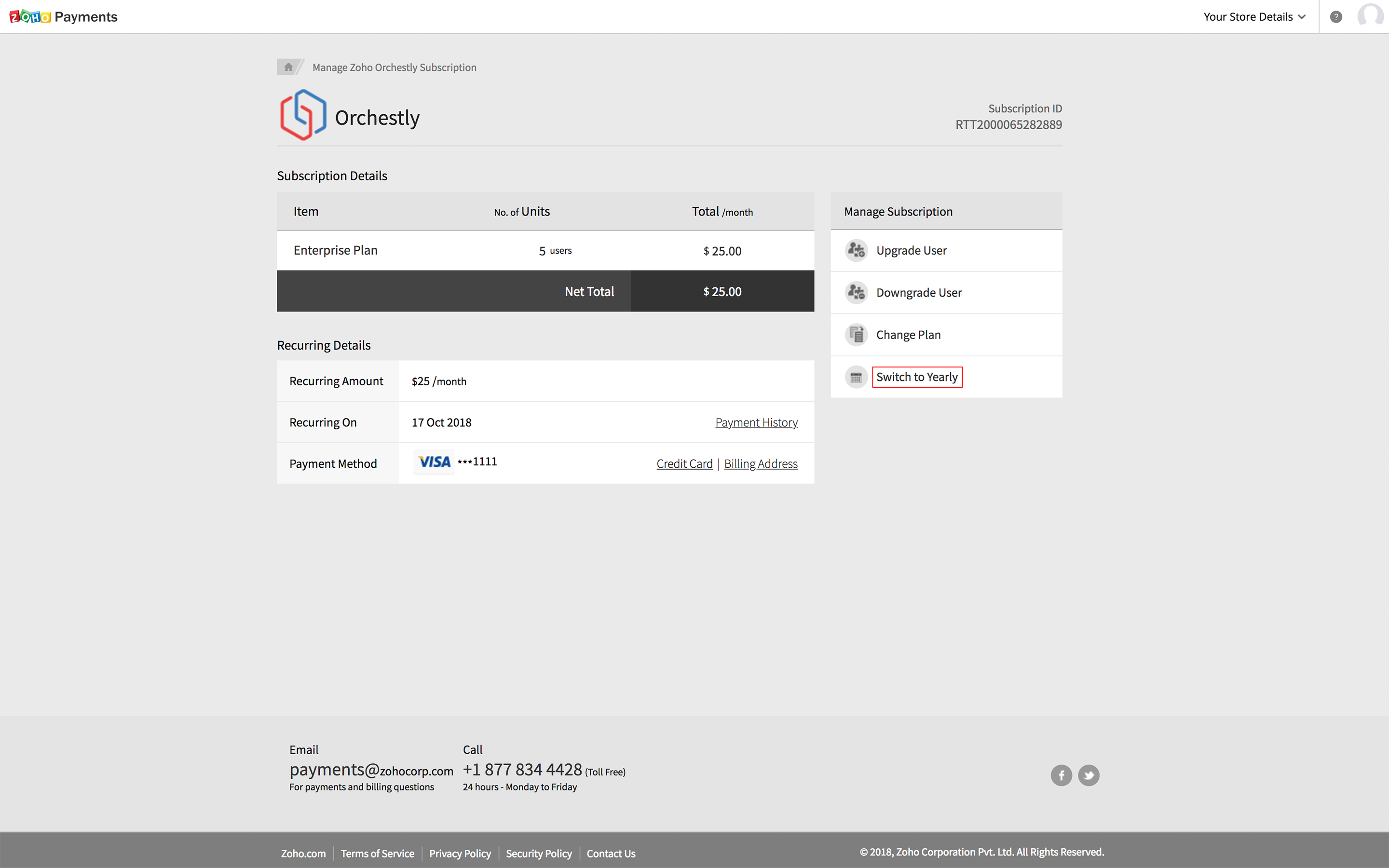The image size is (1389, 868).
Task: Visit the Facebook page icon
Action: click(1061, 775)
